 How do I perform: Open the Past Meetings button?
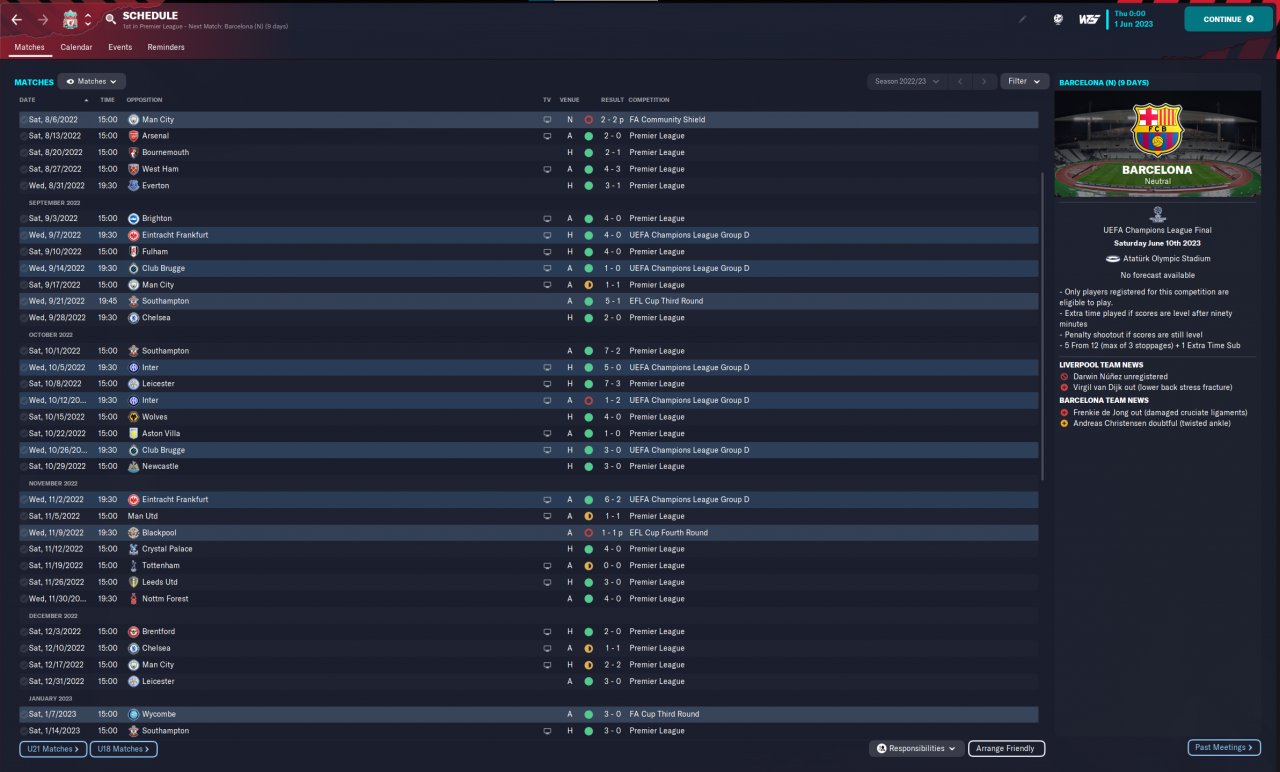point(1224,747)
